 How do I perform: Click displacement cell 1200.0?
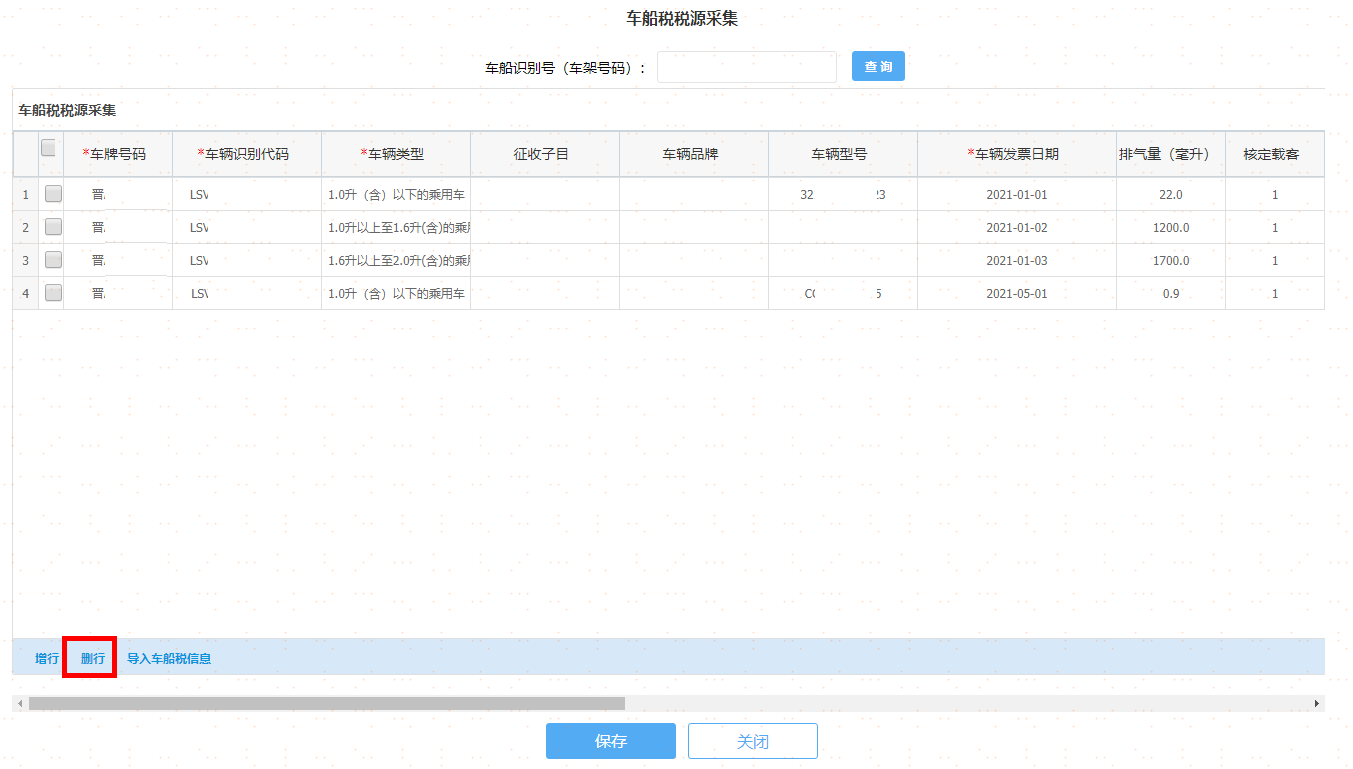[1171, 227]
